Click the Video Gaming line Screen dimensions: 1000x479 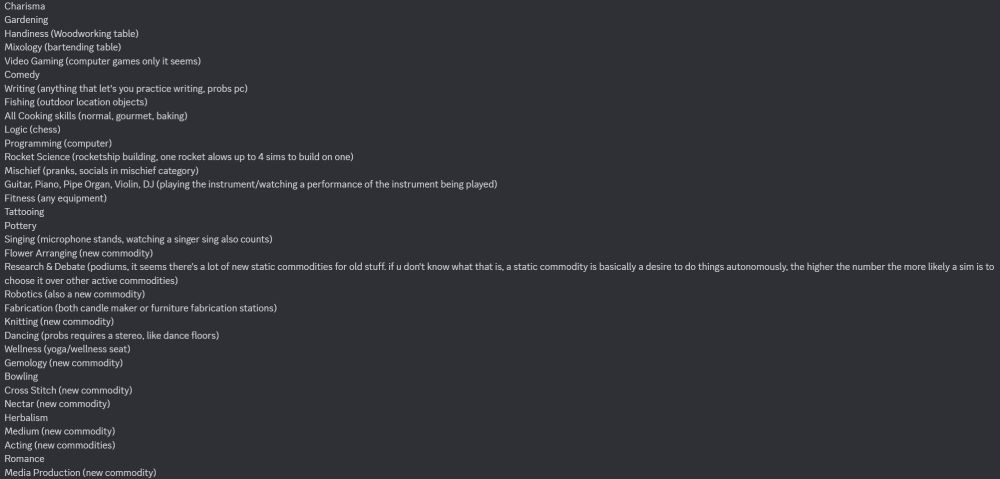(103, 61)
